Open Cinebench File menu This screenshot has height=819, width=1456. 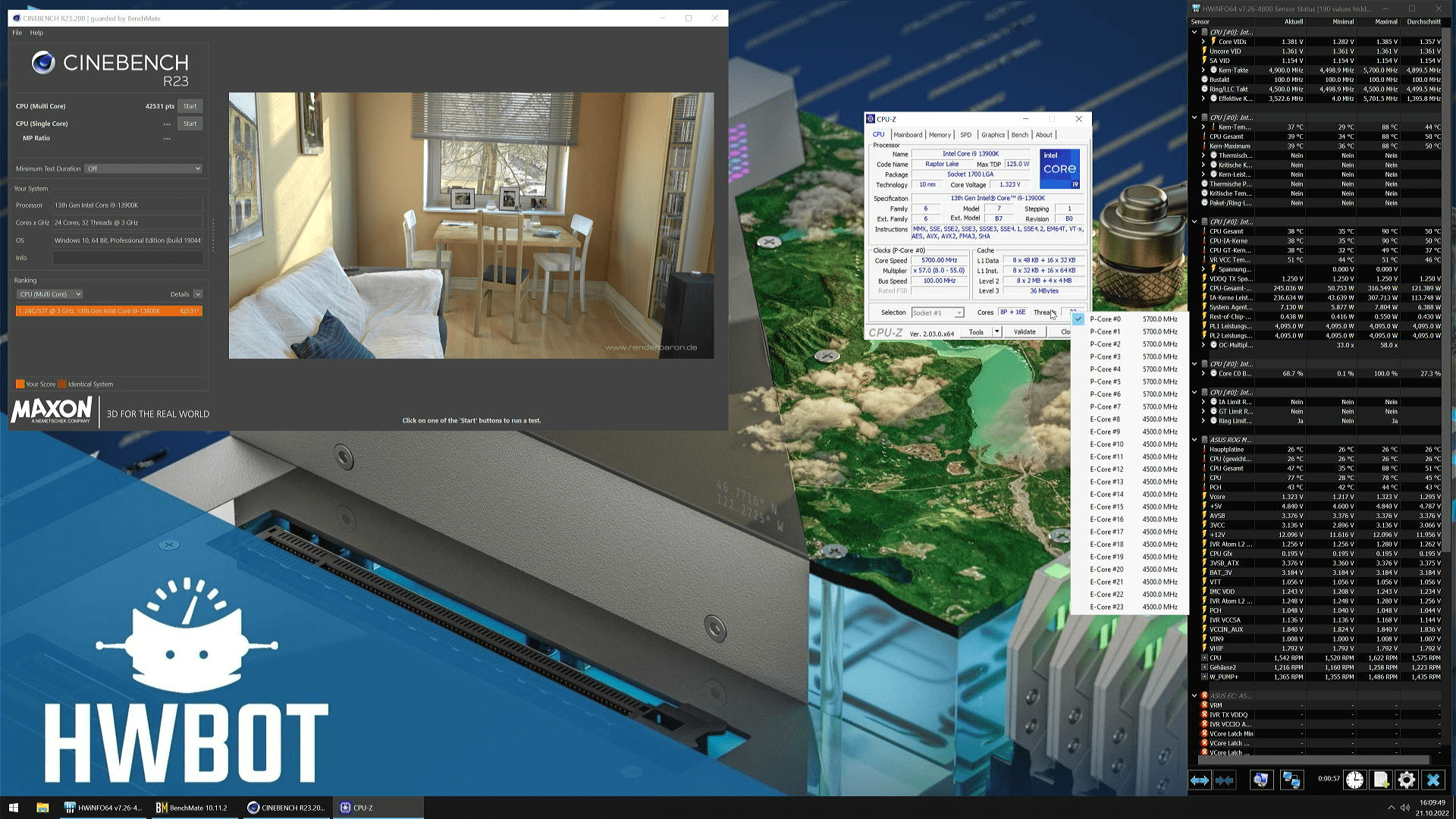point(17,33)
